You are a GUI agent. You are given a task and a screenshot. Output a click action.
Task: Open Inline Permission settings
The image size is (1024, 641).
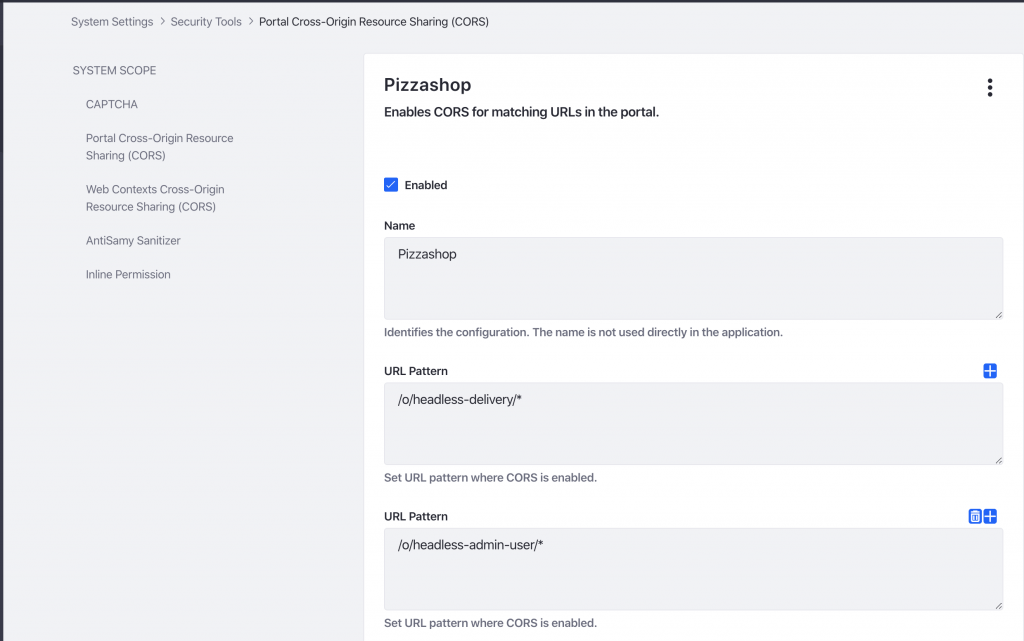(127, 274)
